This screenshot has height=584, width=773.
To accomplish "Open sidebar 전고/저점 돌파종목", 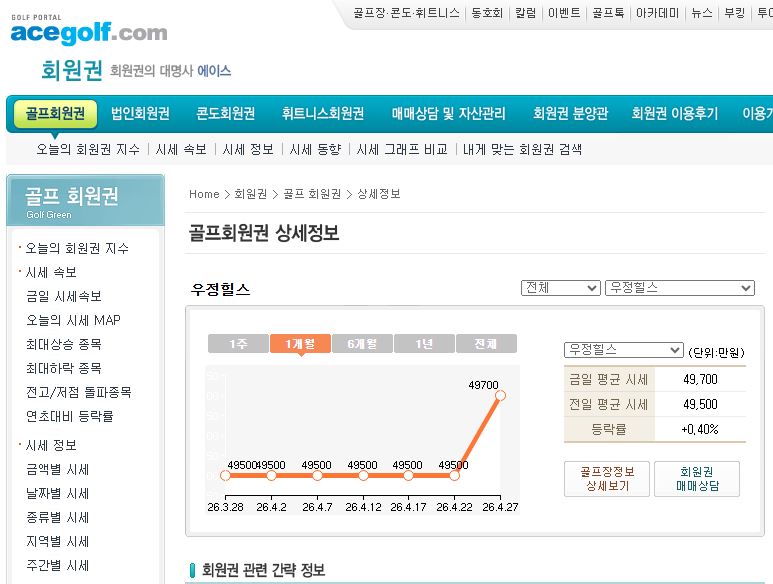I will coord(79,392).
